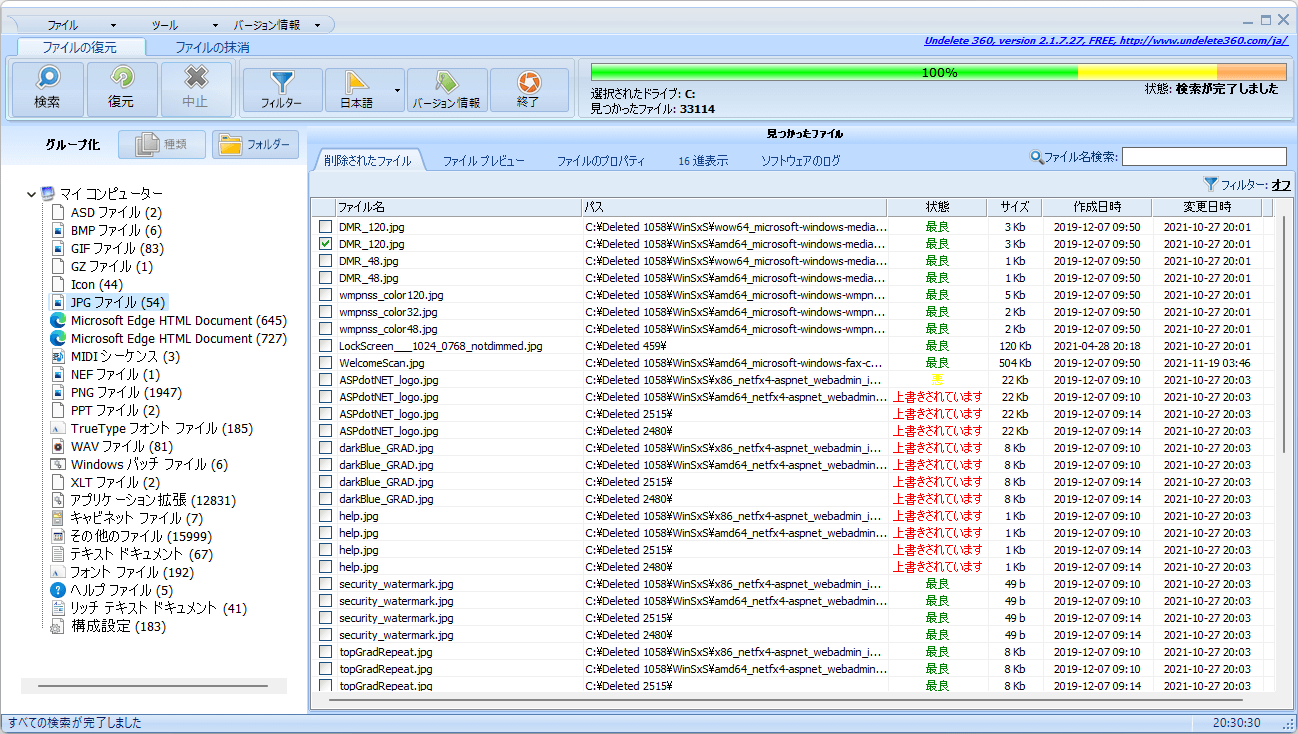The image size is (1298, 734).
Task: Switch to ファイルのプロパティ tab
Action: pos(600,160)
